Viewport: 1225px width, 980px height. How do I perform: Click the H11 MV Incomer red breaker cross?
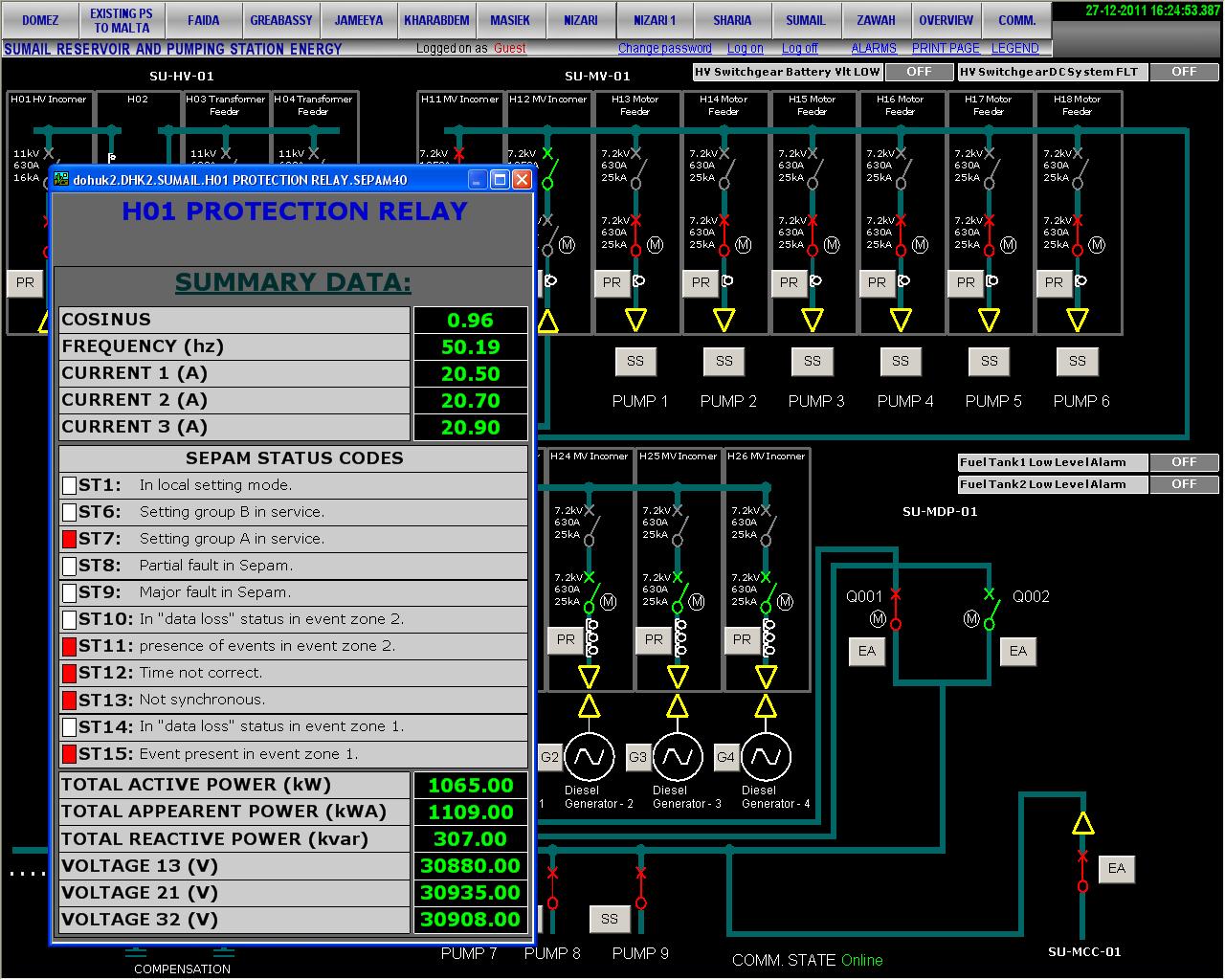click(459, 153)
